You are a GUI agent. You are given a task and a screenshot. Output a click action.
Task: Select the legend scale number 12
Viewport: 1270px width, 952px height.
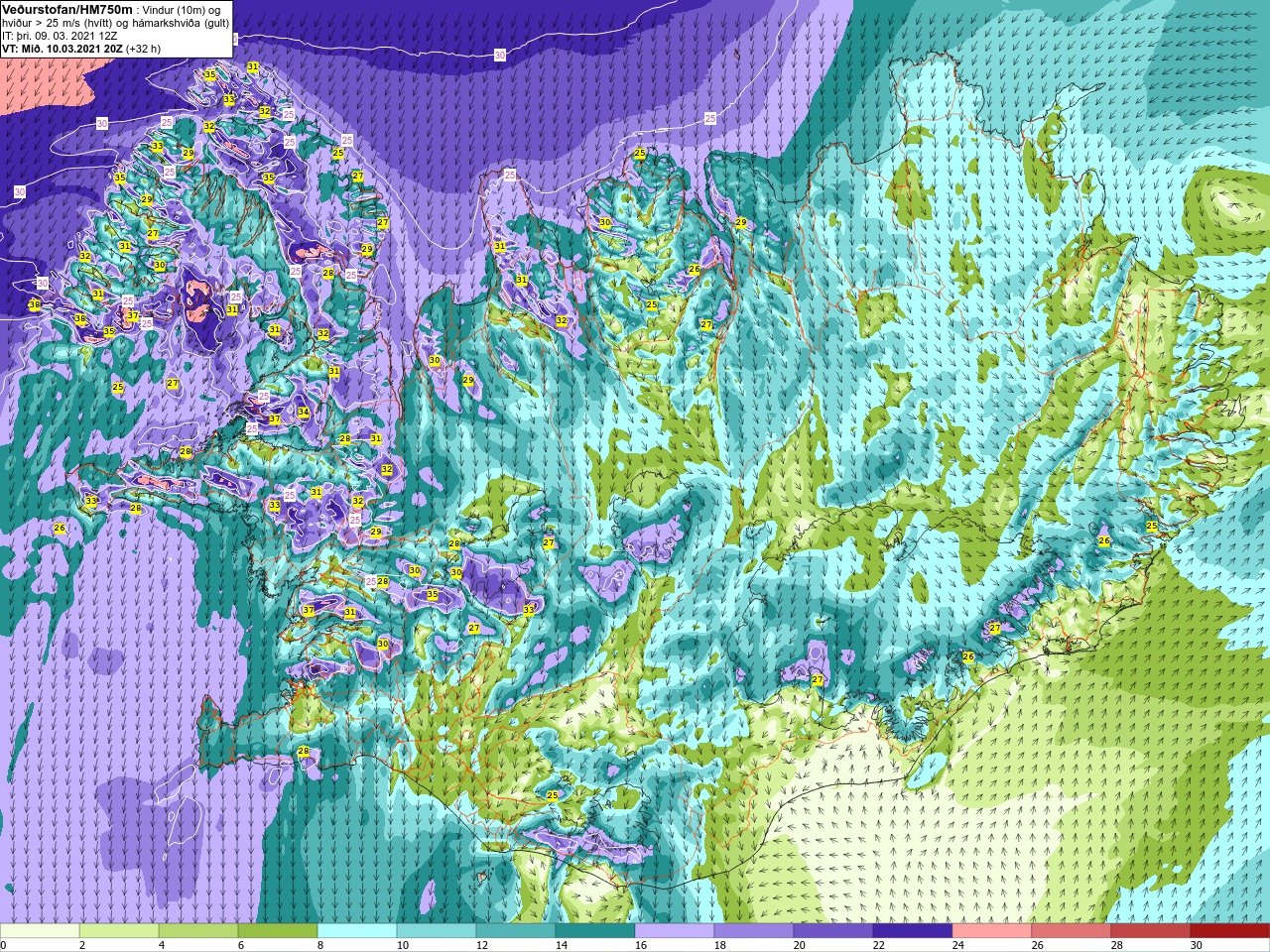pyautogui.click(x=482, y=945)
